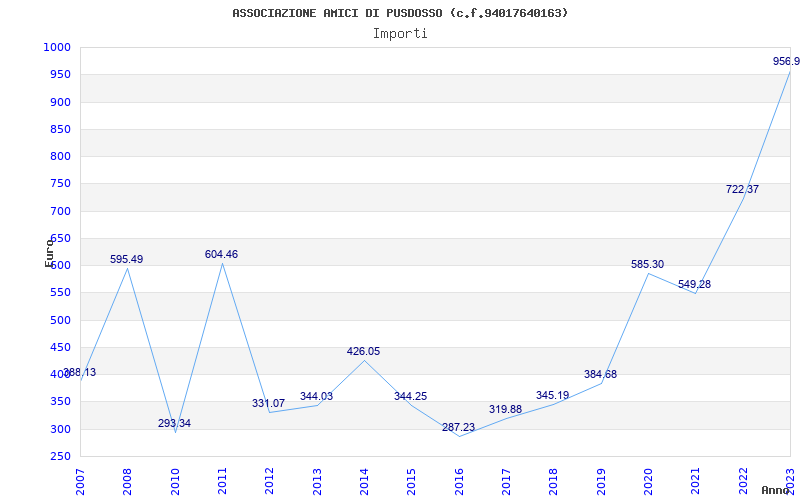Click the 293.34 data label
This screenshot has height=500, width=800.
point(174,424)
